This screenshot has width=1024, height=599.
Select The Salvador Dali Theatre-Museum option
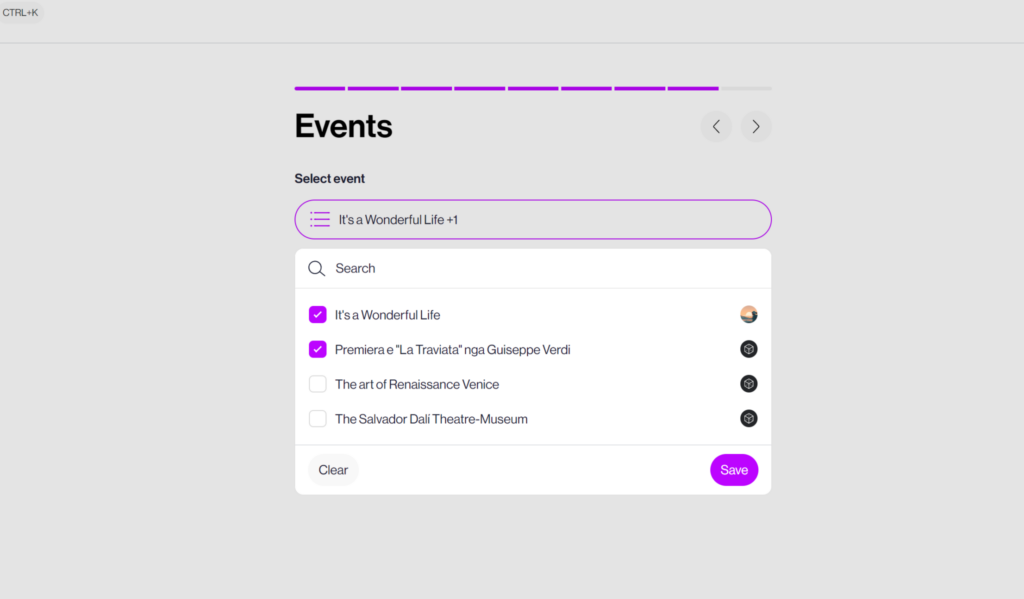pos(431,419)
